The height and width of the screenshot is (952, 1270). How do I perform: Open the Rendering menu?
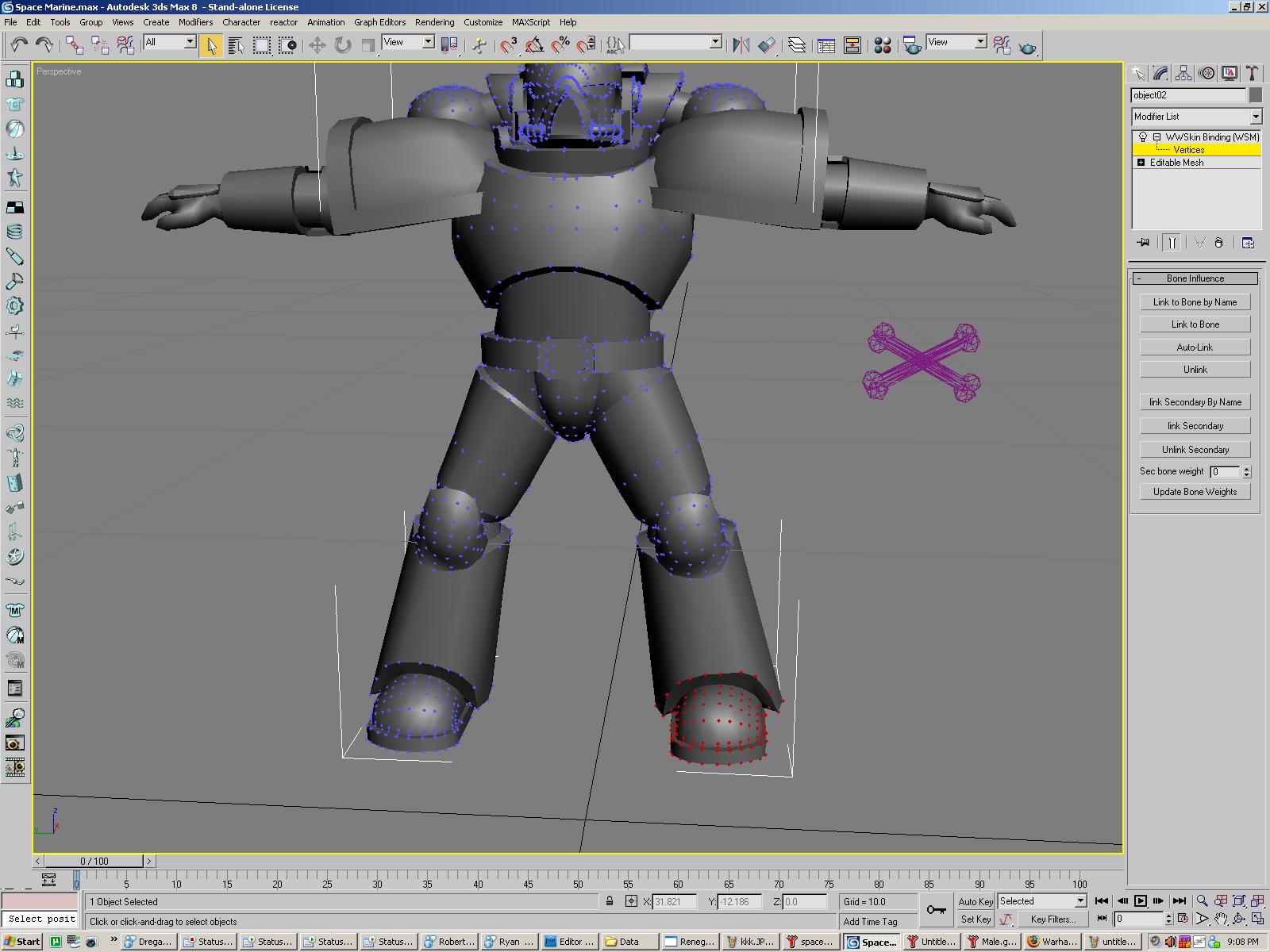point(434,22)
